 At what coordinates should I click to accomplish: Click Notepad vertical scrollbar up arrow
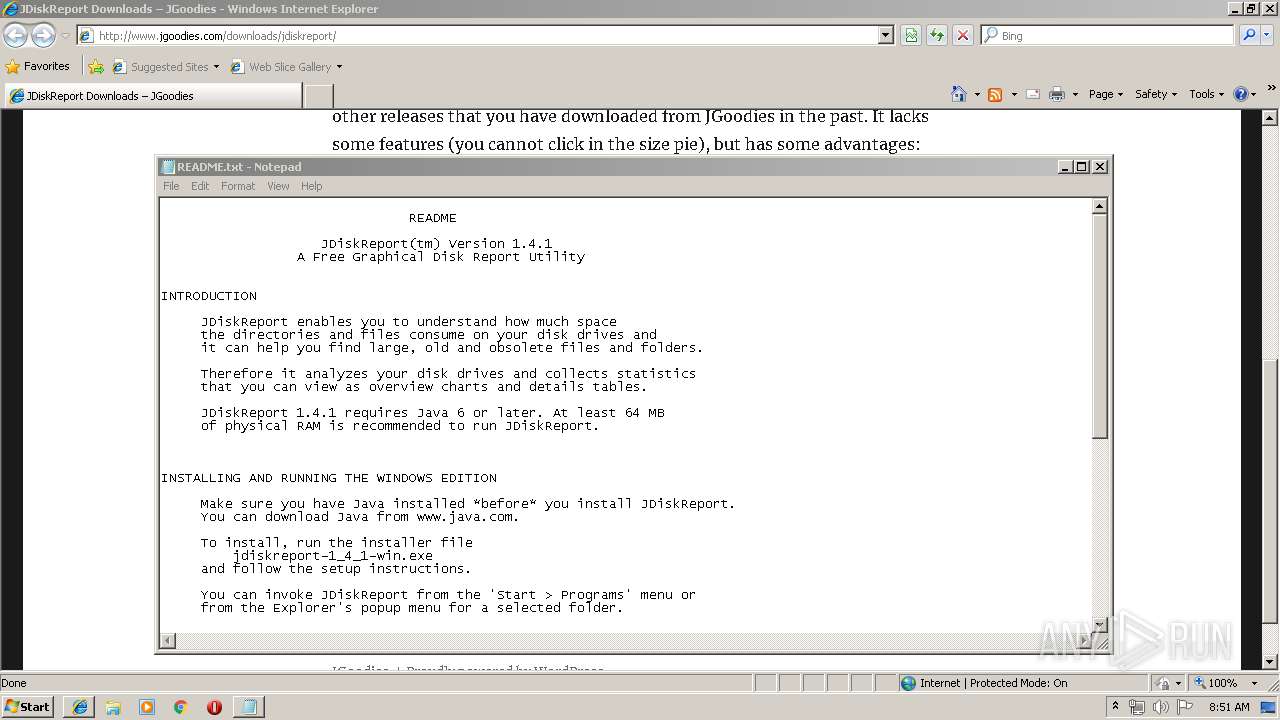[1099, 207]
